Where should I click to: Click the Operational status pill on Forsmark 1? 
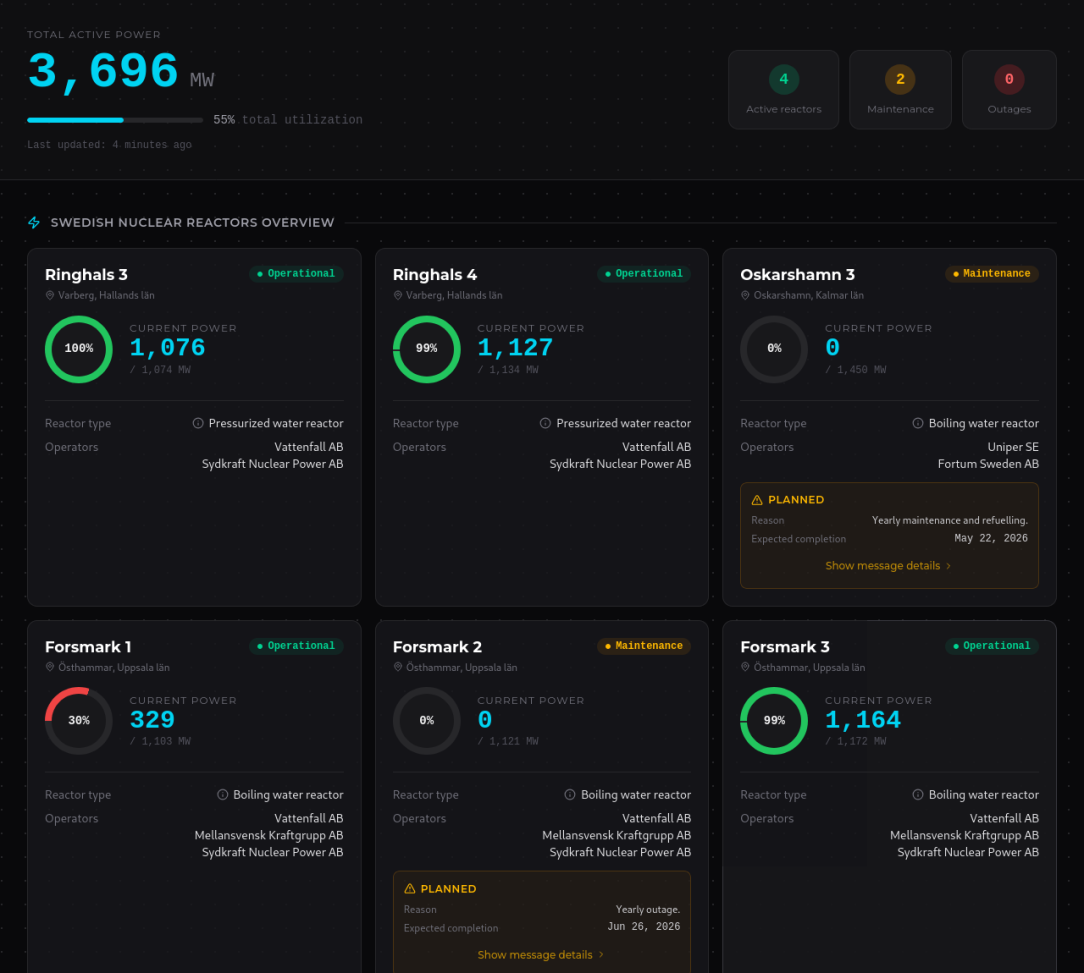pos(296,646)
